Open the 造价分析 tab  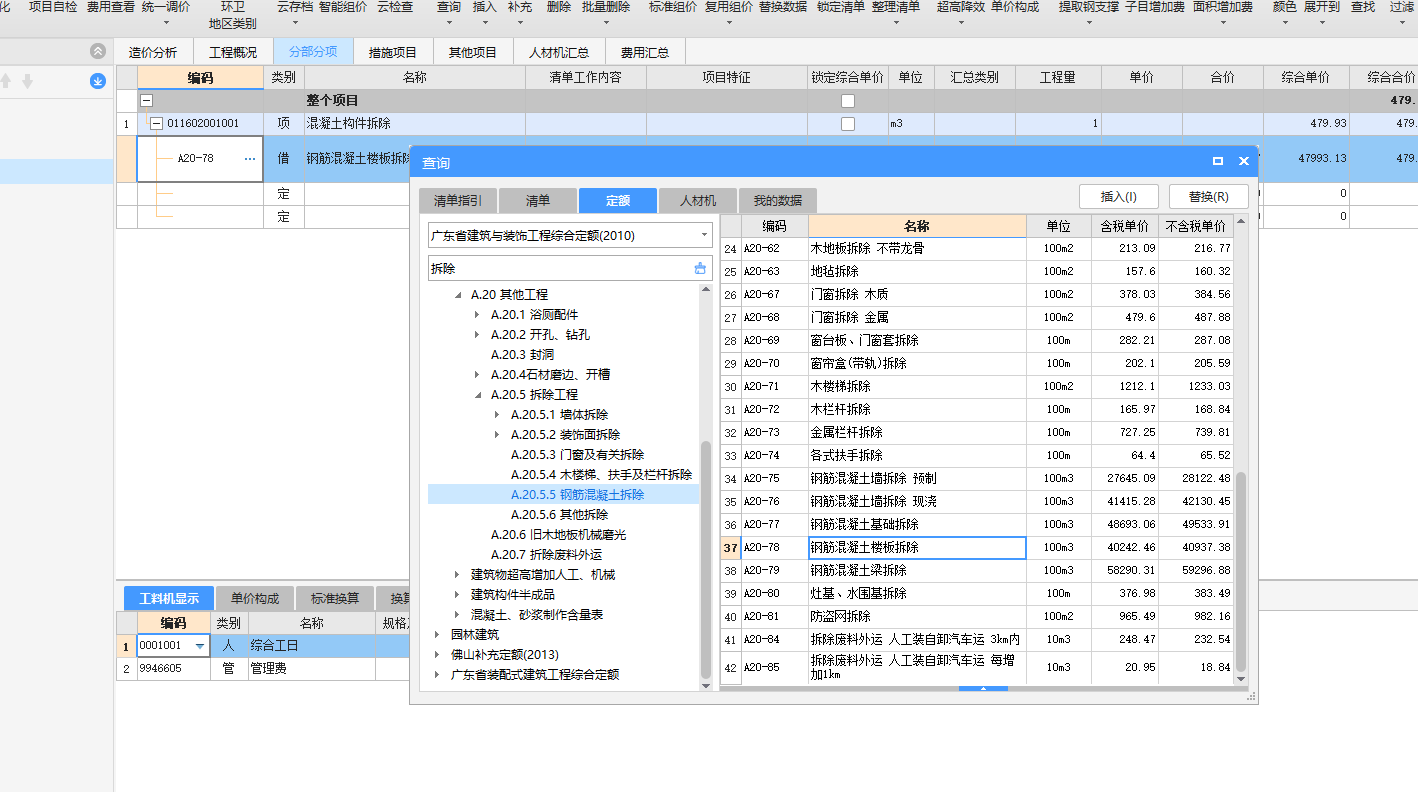coord(153,52)
